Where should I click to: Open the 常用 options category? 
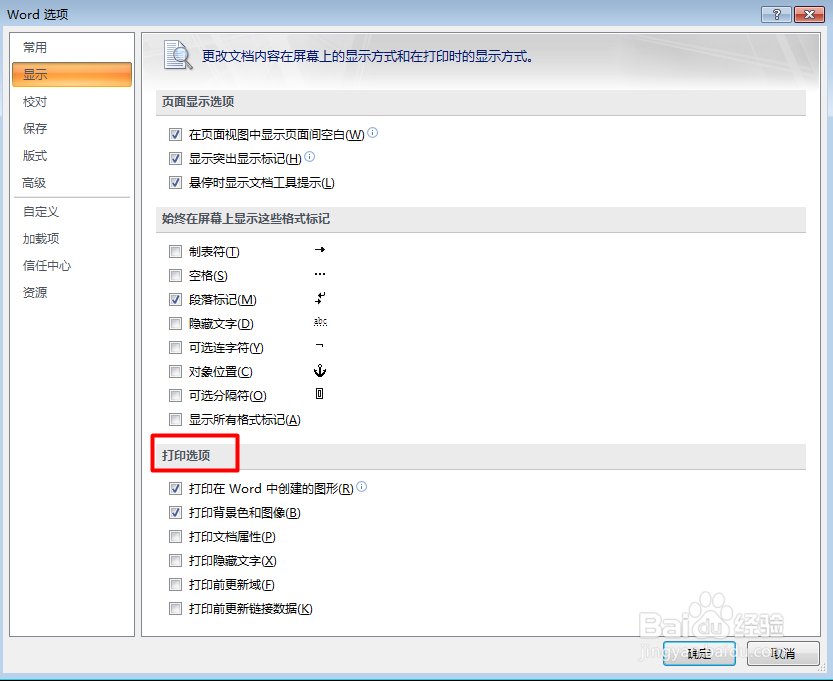pos(35,47)
